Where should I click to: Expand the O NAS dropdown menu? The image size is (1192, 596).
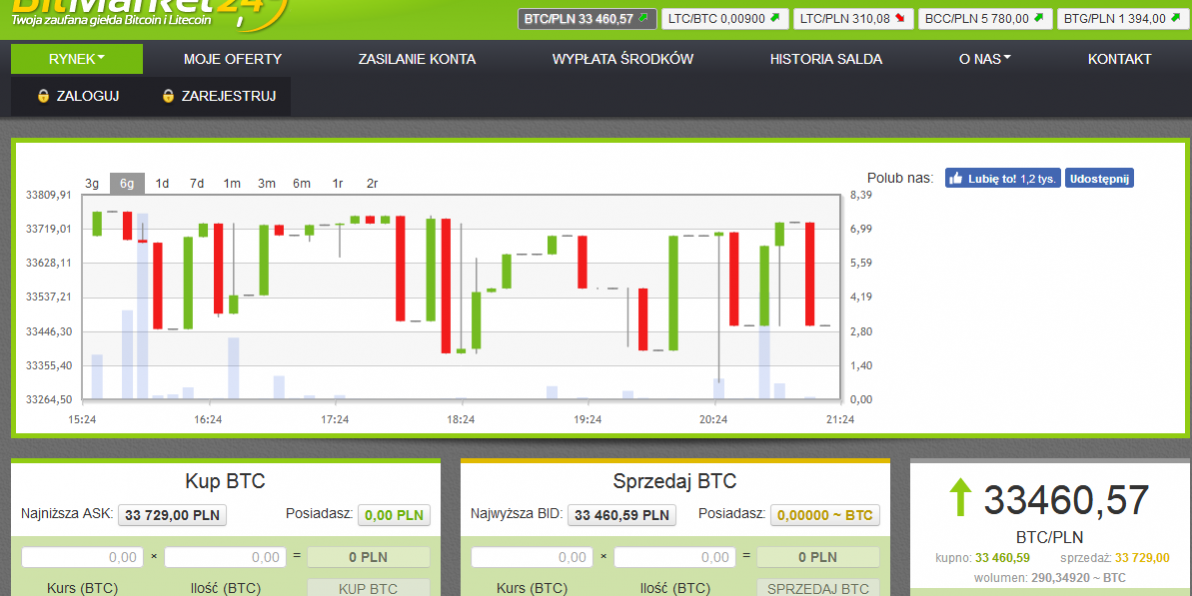(984, 59)
